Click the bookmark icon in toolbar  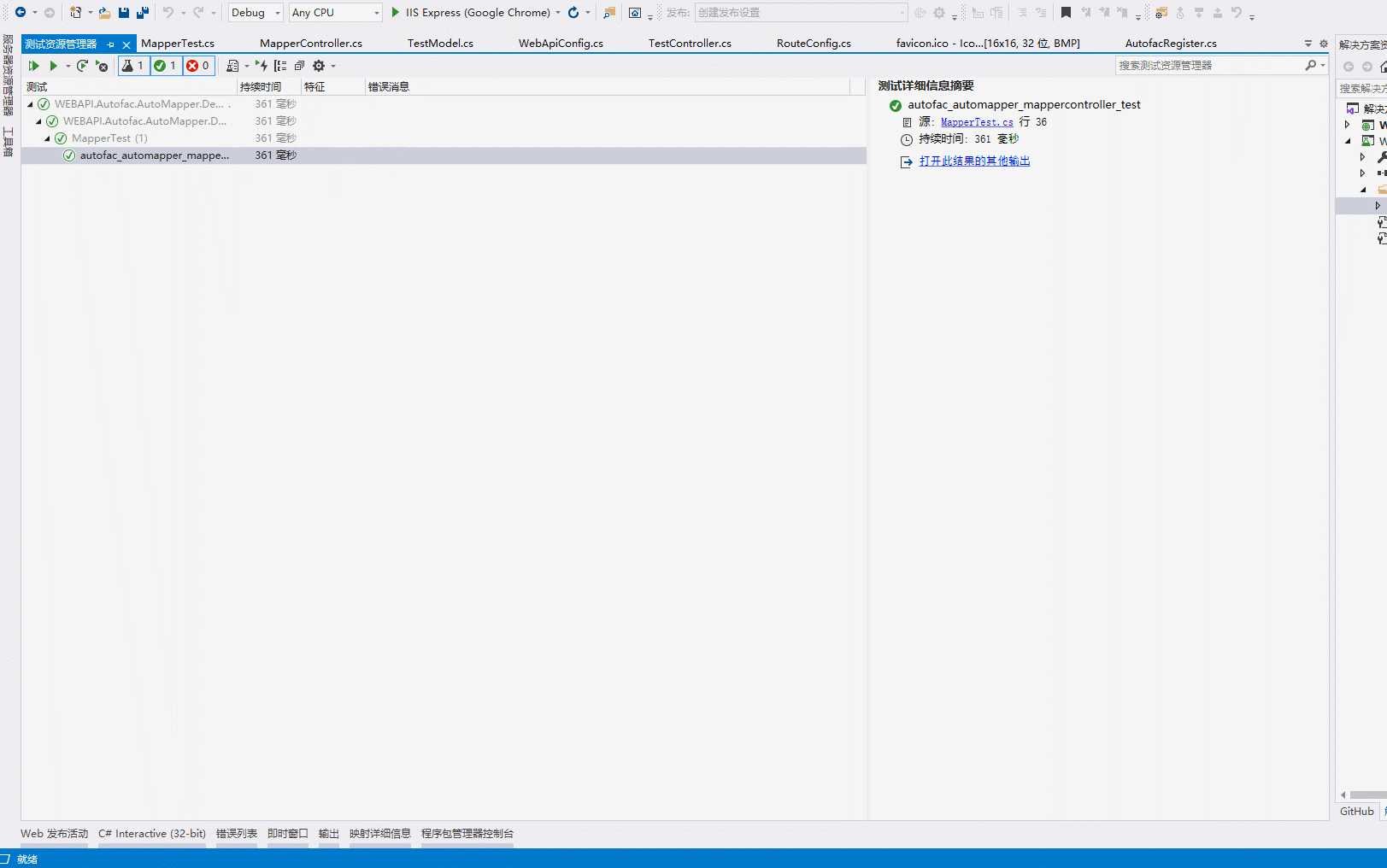(x=1066, y=13)
